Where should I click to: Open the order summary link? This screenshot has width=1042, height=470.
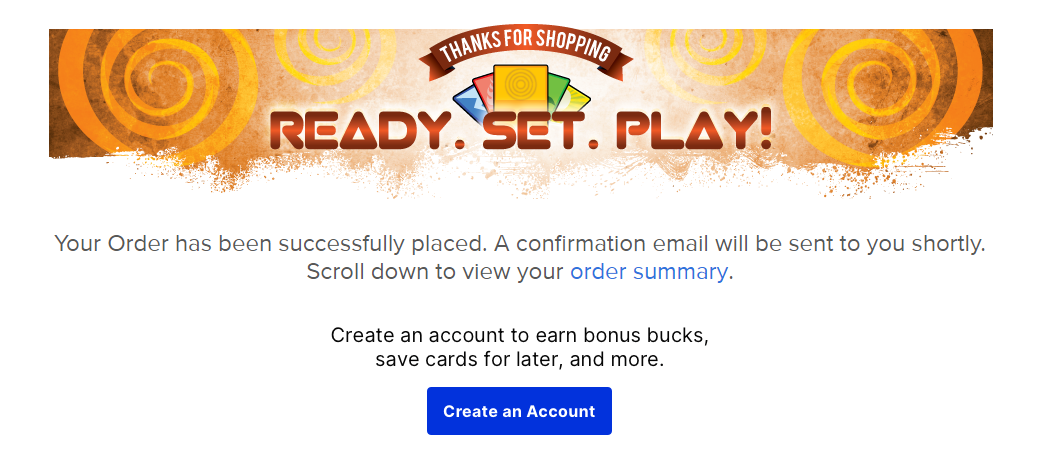649,272
